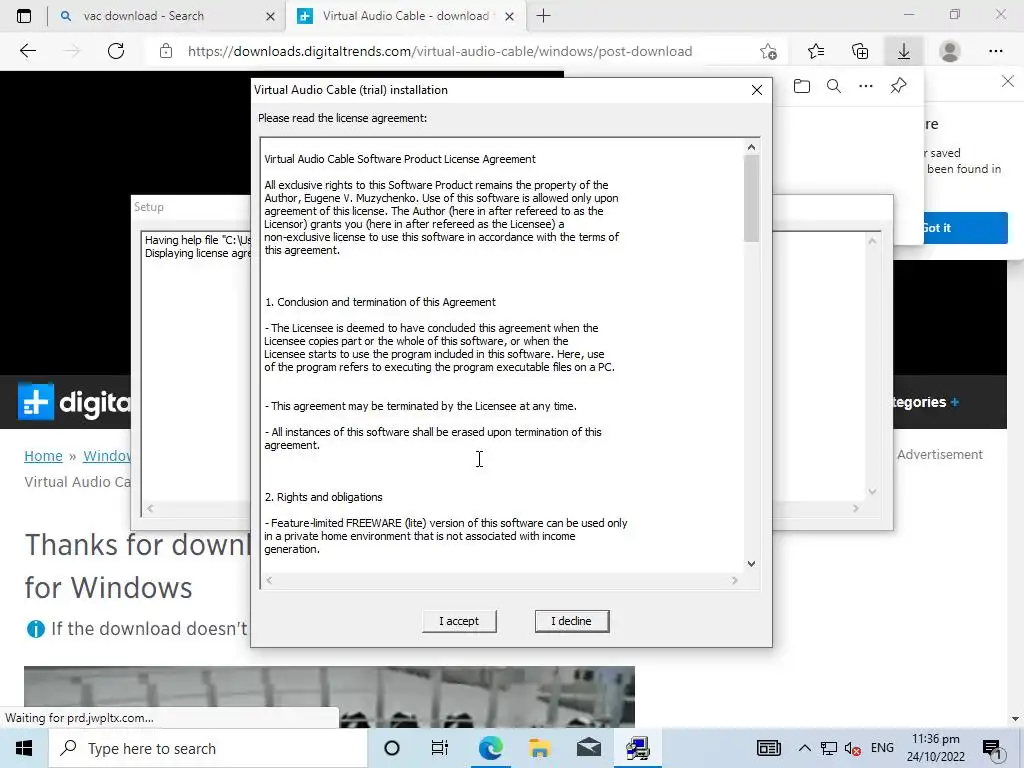Add this page to favorites star icon
Image resolution: width=1024 pixels, height=768 pixels.
tap(768, 51)
